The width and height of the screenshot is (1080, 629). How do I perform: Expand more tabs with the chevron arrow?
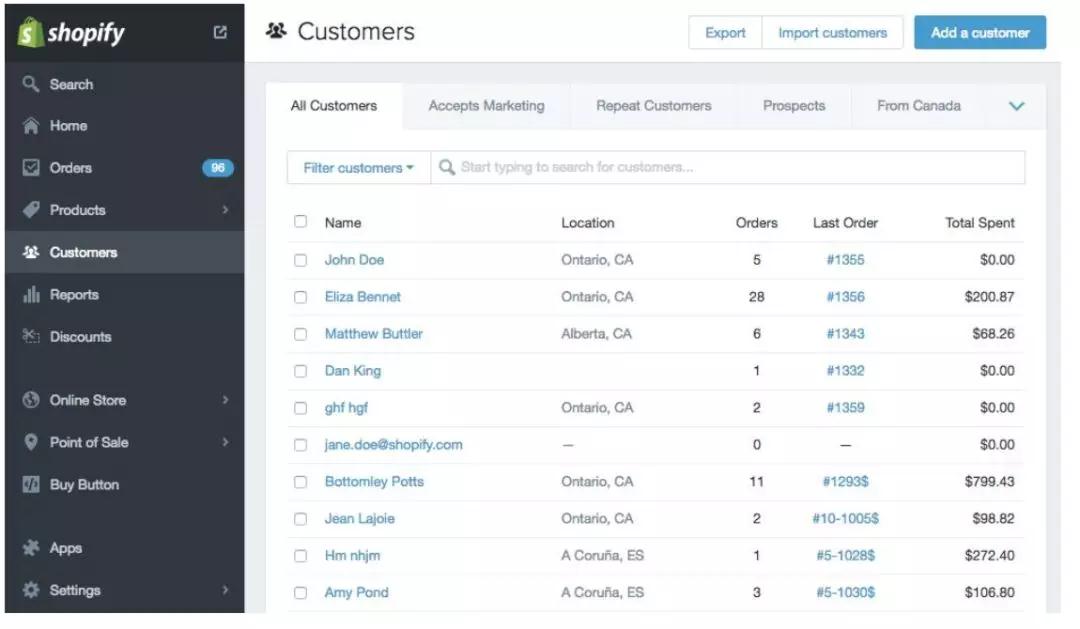point(1017,106)
